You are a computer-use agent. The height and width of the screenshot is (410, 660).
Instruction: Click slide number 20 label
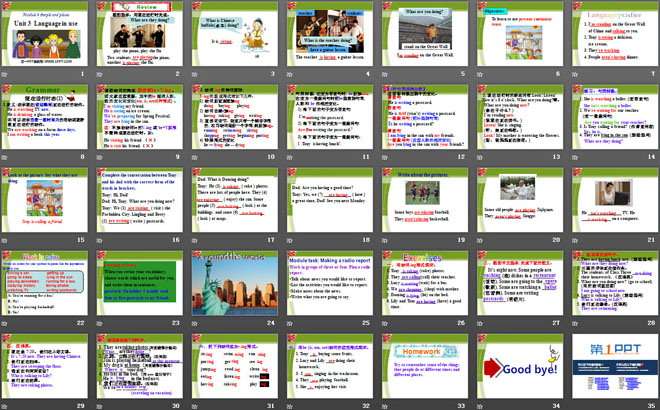pos(556,240)
